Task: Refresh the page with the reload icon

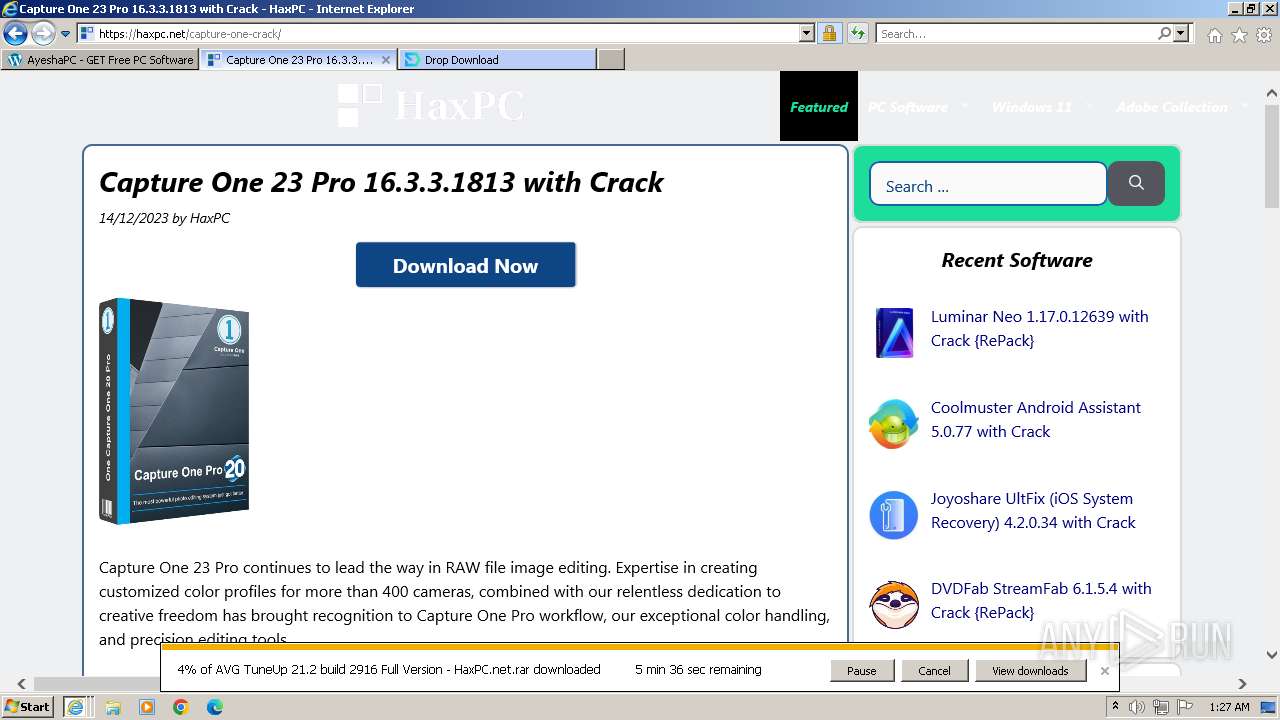Action: pyautogui.click(x=857, y=33)
